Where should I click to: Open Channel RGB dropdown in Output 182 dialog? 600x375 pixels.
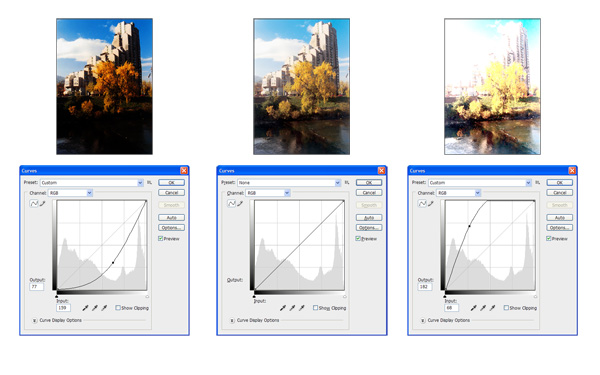pos(458,193)
